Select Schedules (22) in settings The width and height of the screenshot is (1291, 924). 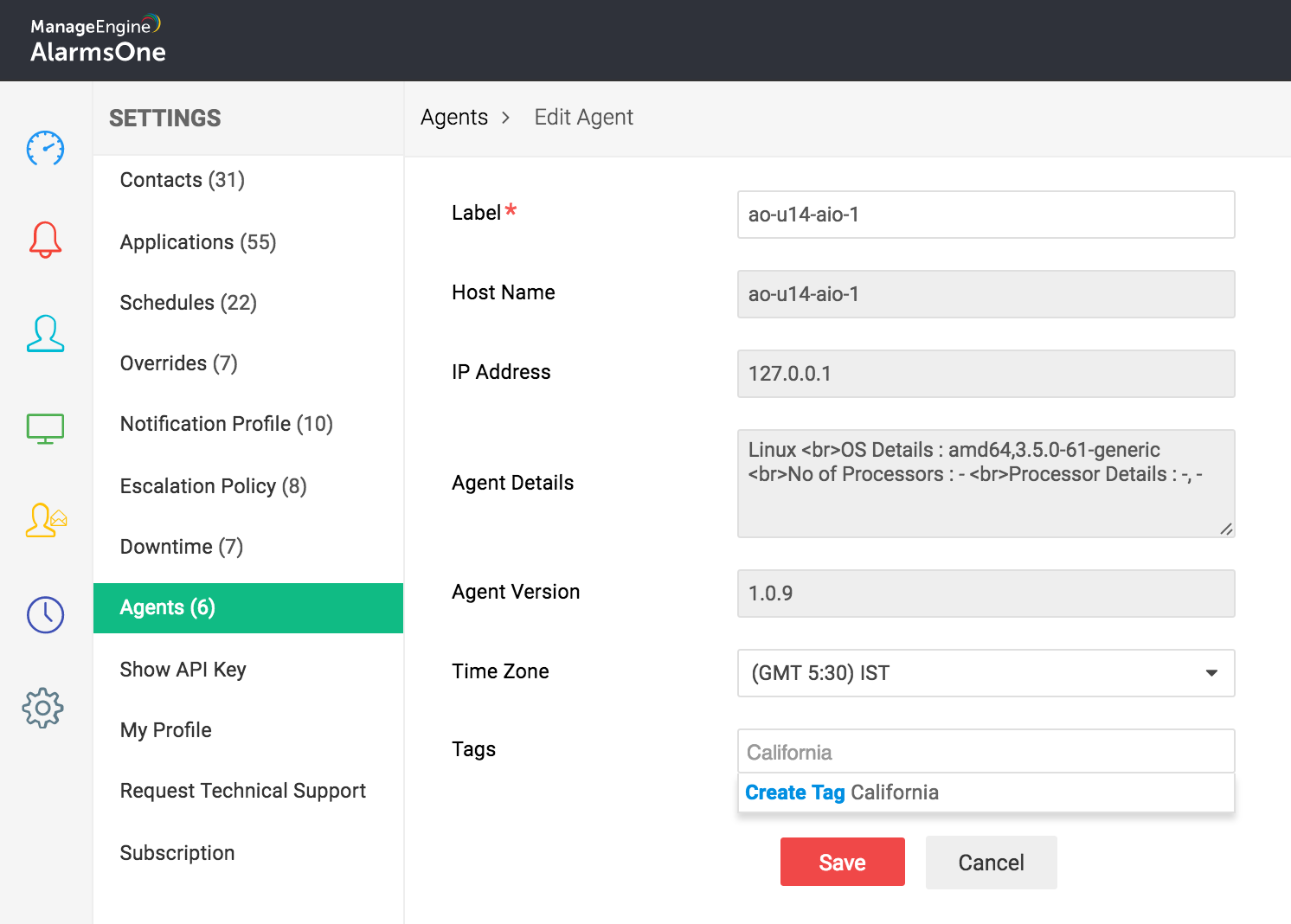(x=248, y=303)
